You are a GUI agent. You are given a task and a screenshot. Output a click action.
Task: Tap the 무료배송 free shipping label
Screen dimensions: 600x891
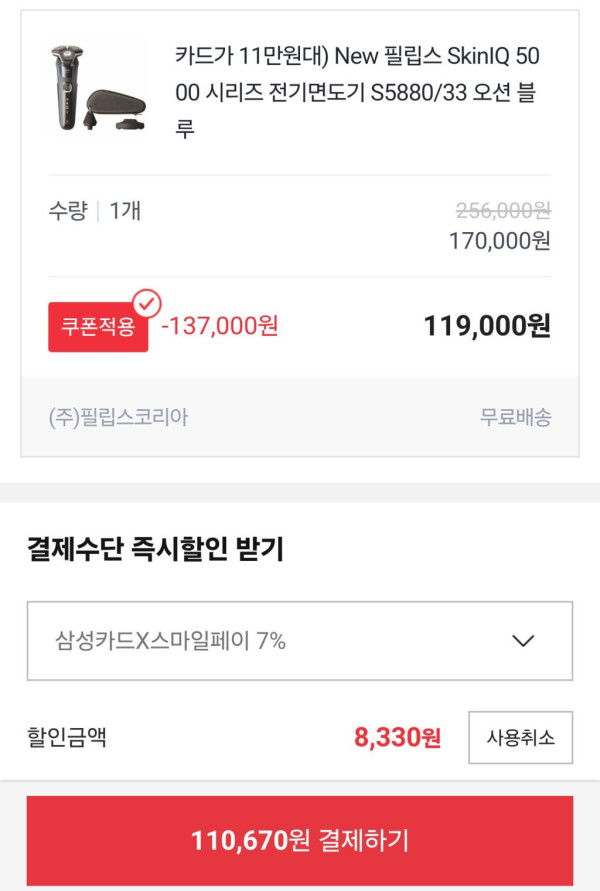tap(515, 418)
